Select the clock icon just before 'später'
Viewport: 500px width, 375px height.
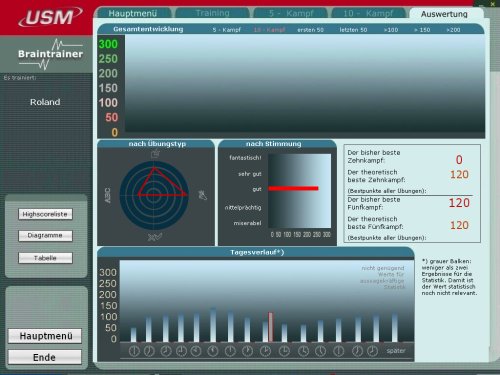click(x=372, y=351)
